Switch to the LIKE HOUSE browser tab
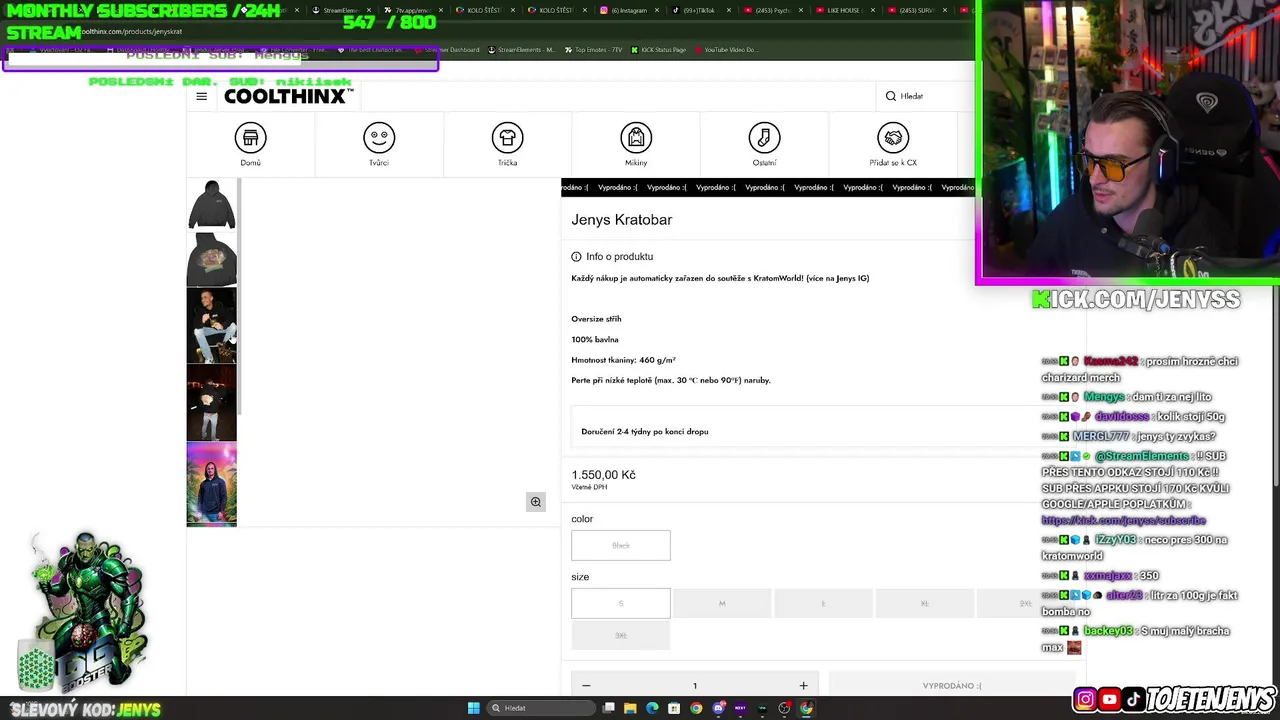 (x=843, y=10)
